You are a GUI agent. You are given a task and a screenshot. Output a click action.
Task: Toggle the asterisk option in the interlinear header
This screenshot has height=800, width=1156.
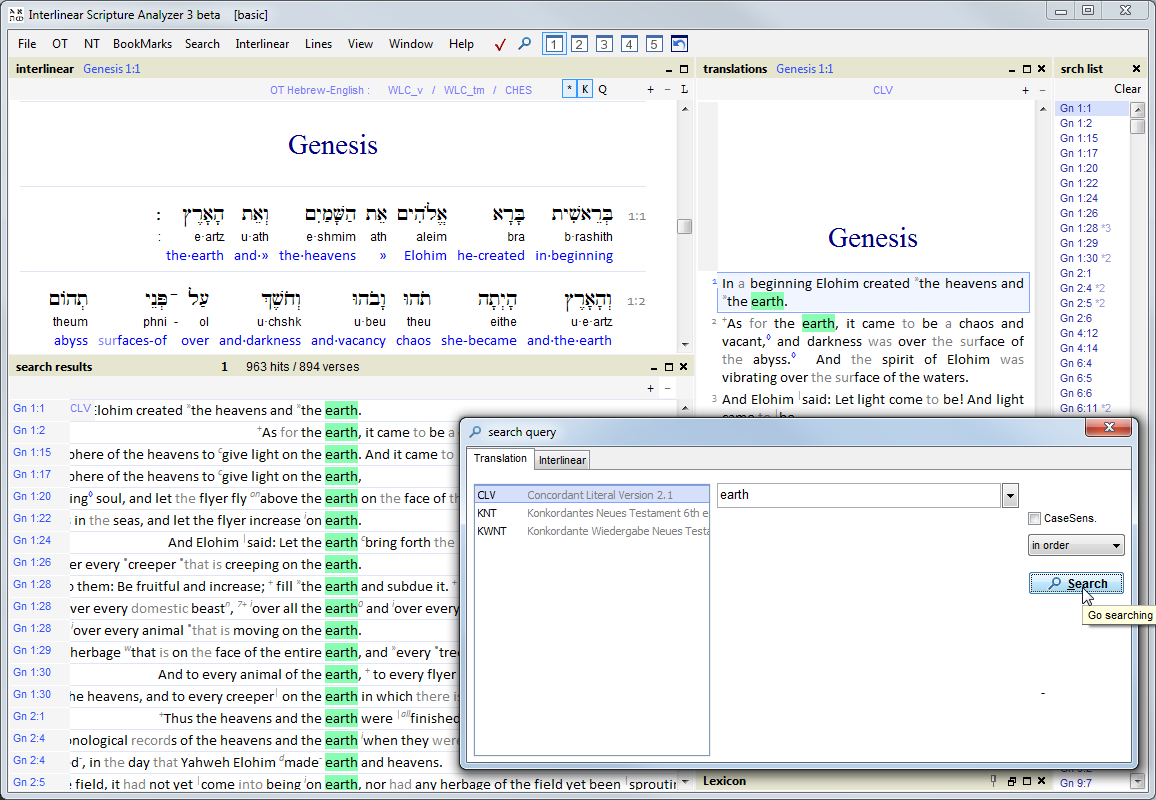pos(570,90)
